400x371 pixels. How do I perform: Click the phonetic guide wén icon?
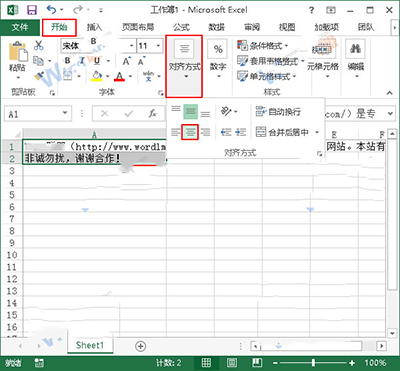tap(148, 76)
